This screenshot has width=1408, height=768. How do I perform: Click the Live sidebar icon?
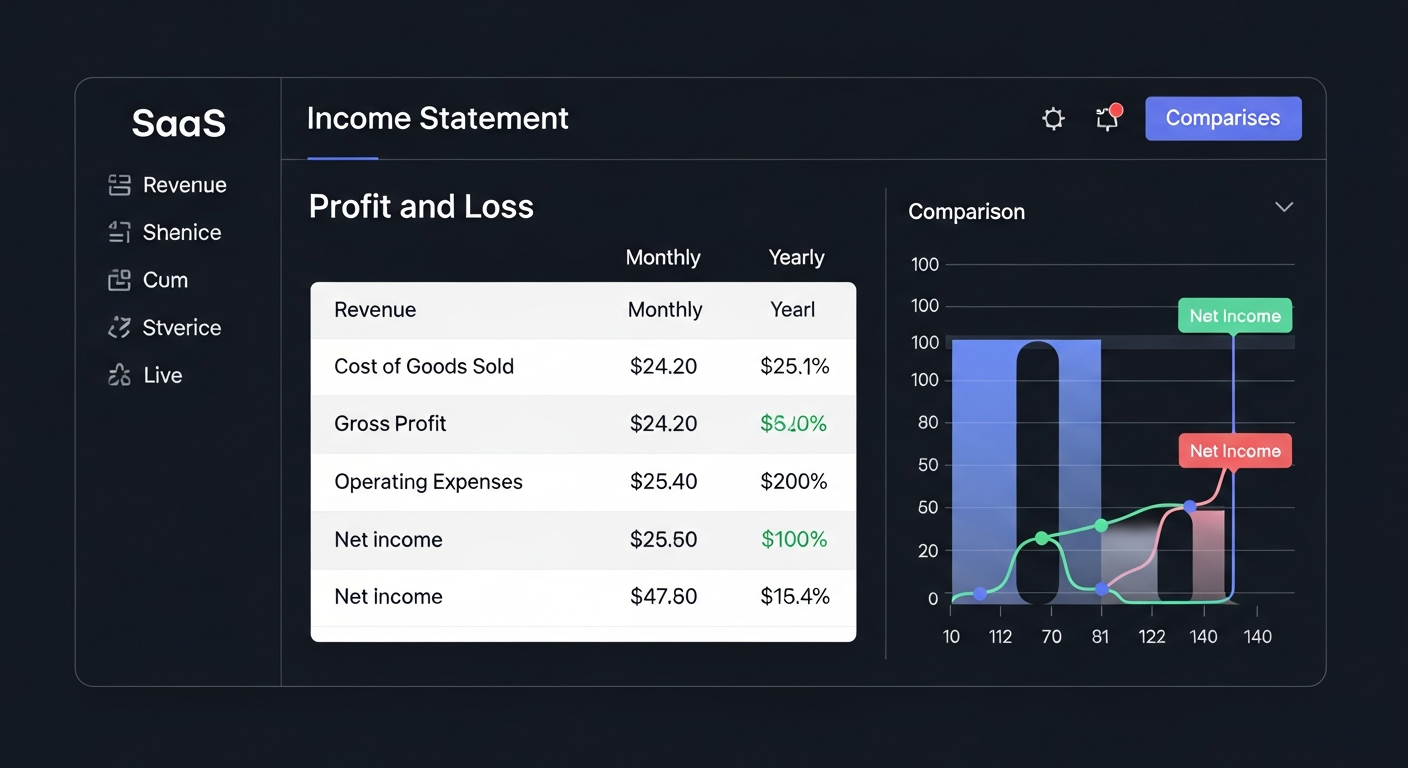[119, 375]
